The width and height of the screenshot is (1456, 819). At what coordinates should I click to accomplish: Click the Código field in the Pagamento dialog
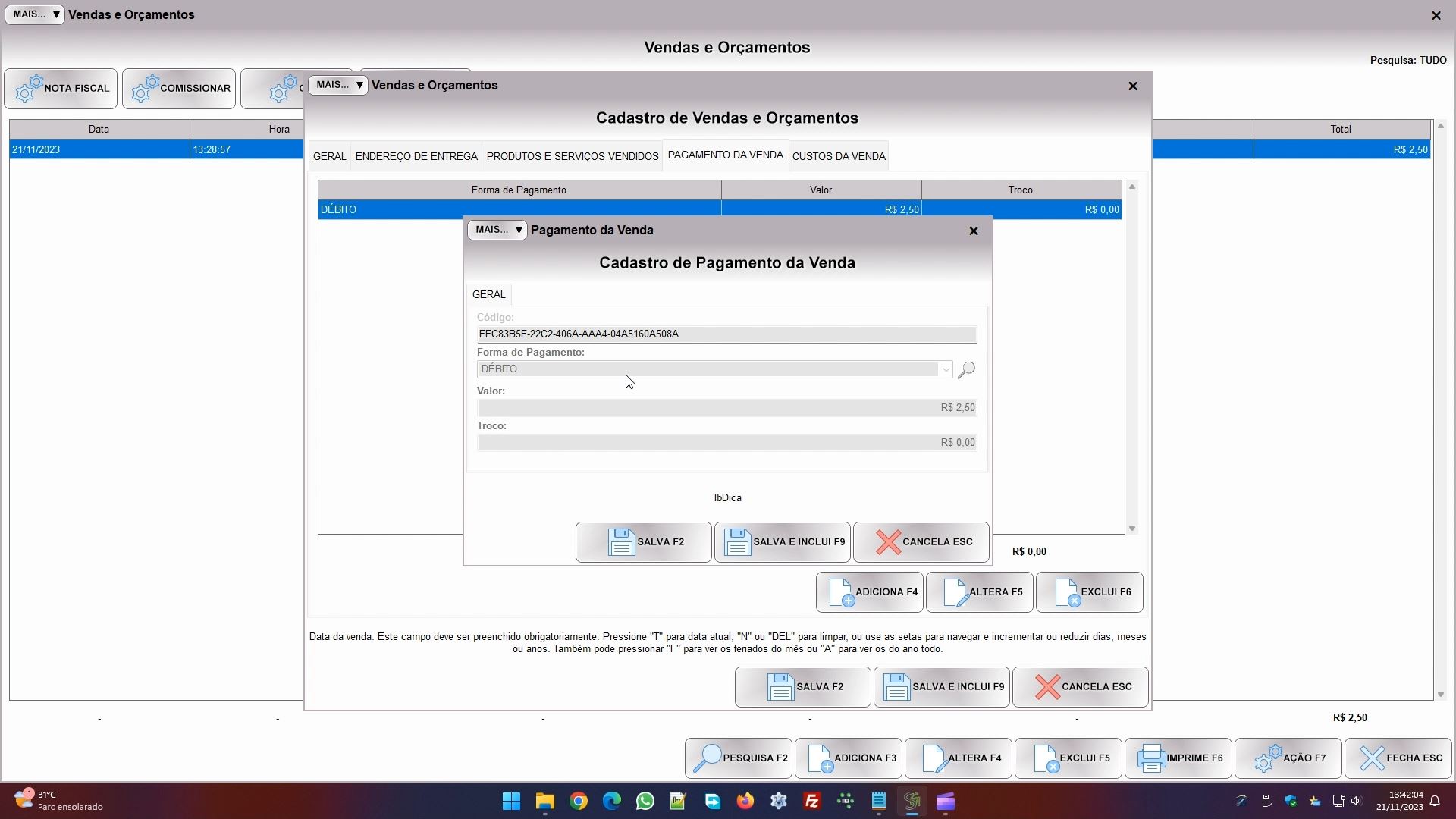(726, 334)
